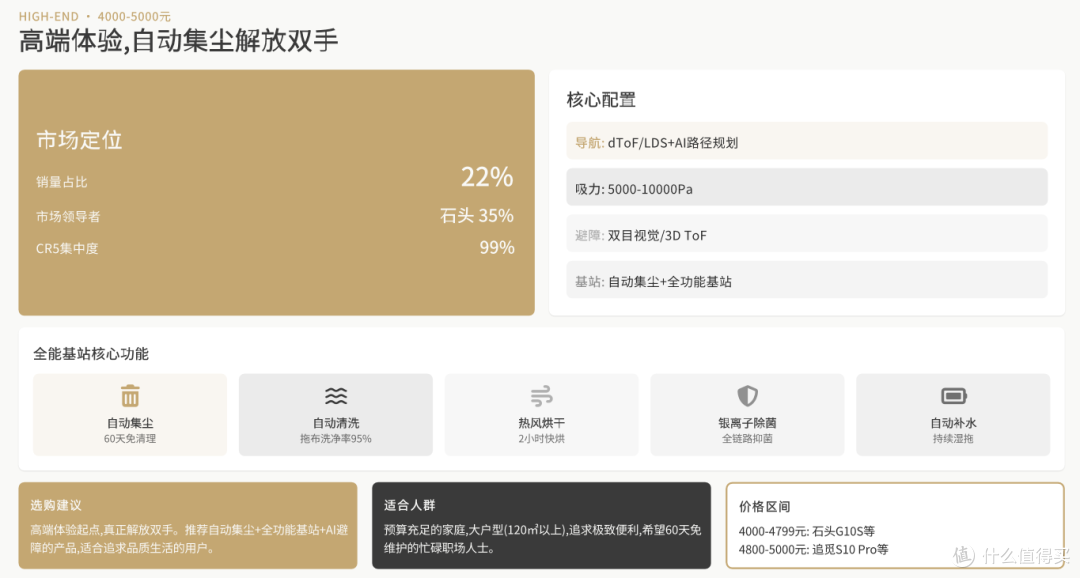Click the 99% CR5 concentration value
Screen dimensions: 1080x578
click(497, 247)
